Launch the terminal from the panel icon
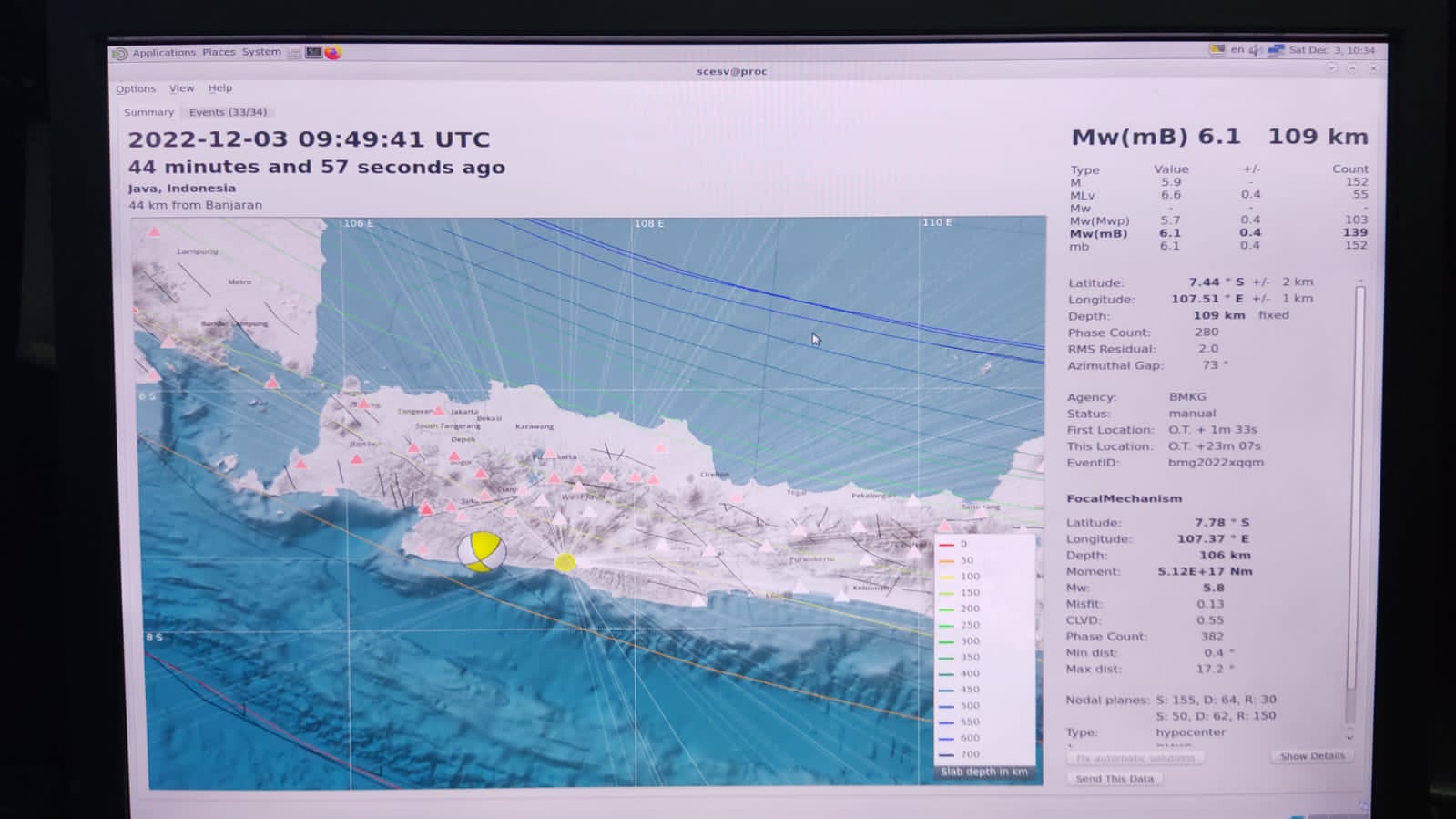The image size is (1456, 819). pyautogui.click(x=313, y=53)
